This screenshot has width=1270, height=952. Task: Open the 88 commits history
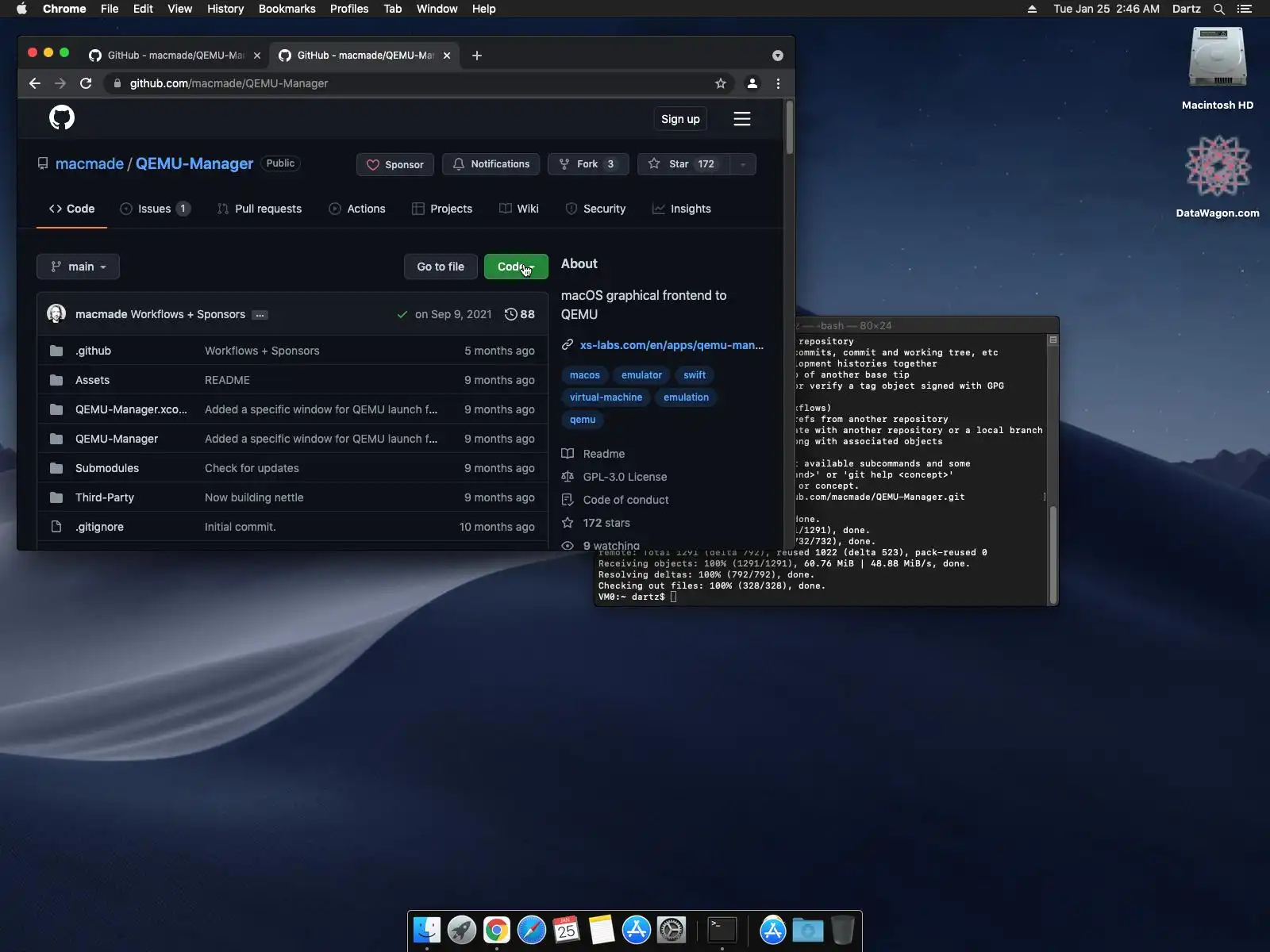(520, 314)
